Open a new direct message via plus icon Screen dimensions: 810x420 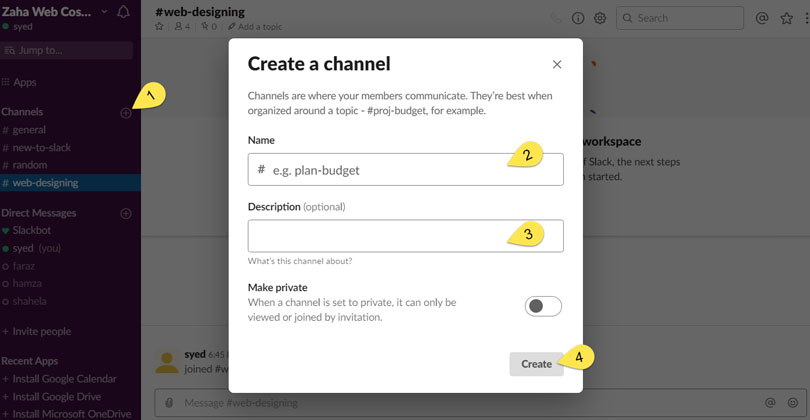(x=126, y=213)
